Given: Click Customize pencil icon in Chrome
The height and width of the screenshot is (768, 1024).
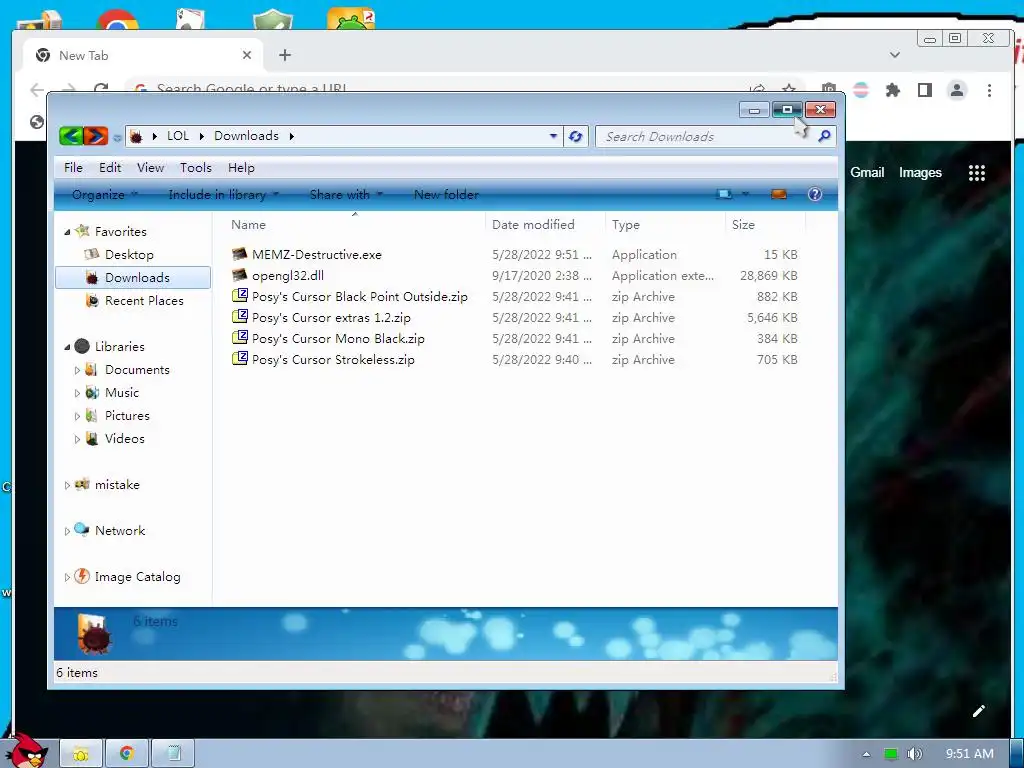Looking at the screenshot, I should (x=978, y=711).
